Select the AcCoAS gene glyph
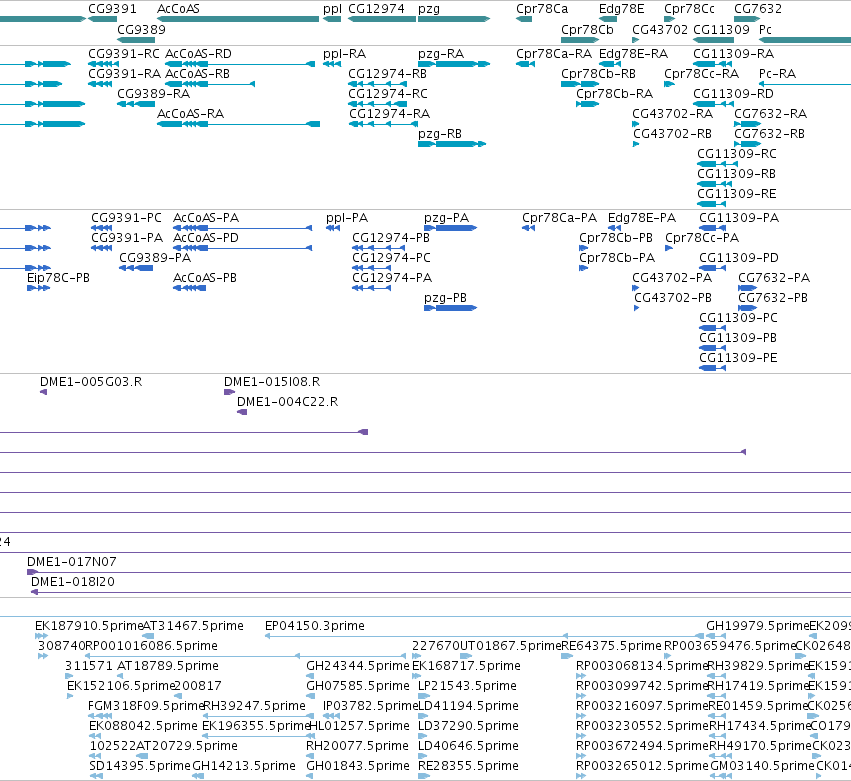 [x=238, y=19]
